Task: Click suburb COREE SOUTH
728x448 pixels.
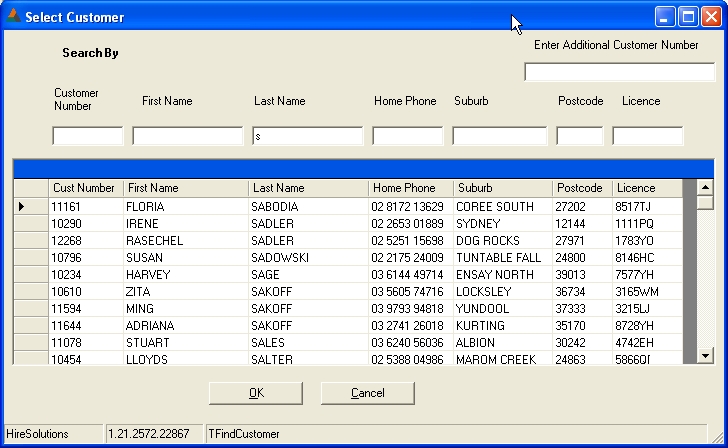Action: (495, 207)
